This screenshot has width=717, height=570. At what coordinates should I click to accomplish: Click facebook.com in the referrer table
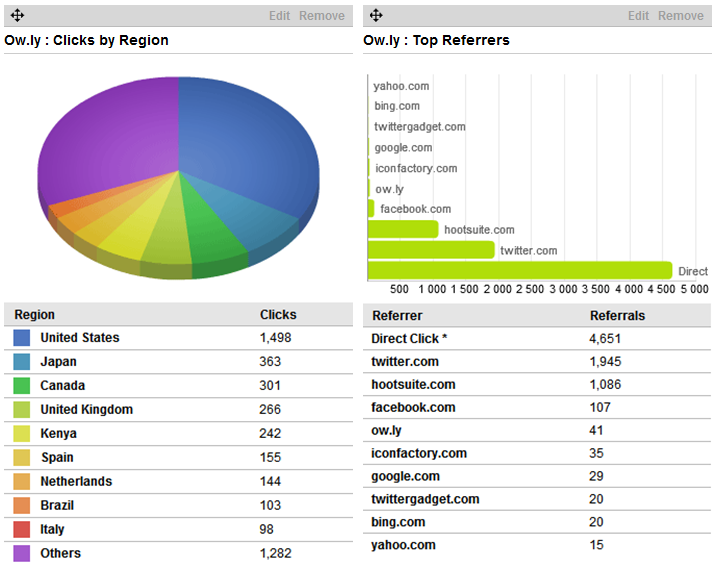point(413,407)
